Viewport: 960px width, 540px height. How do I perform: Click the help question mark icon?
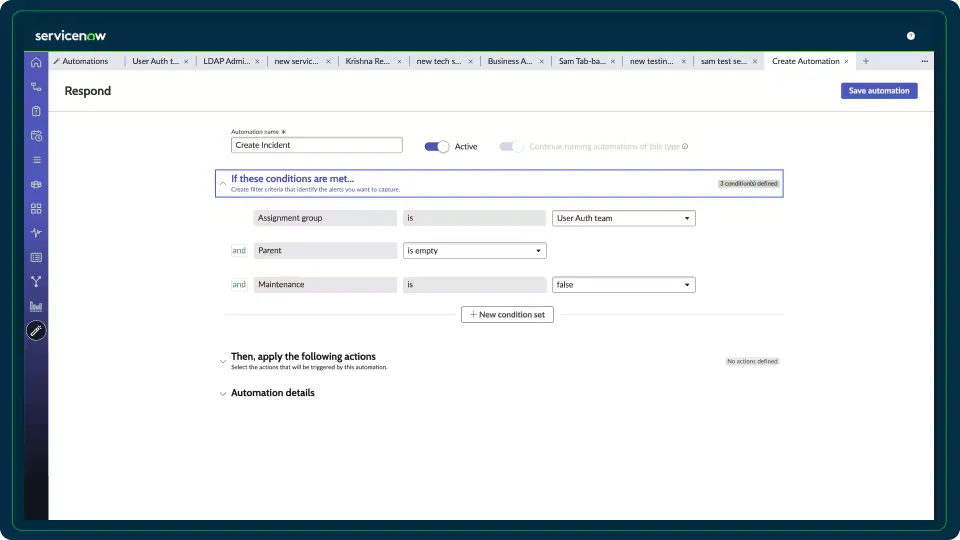tap(910, 36)
